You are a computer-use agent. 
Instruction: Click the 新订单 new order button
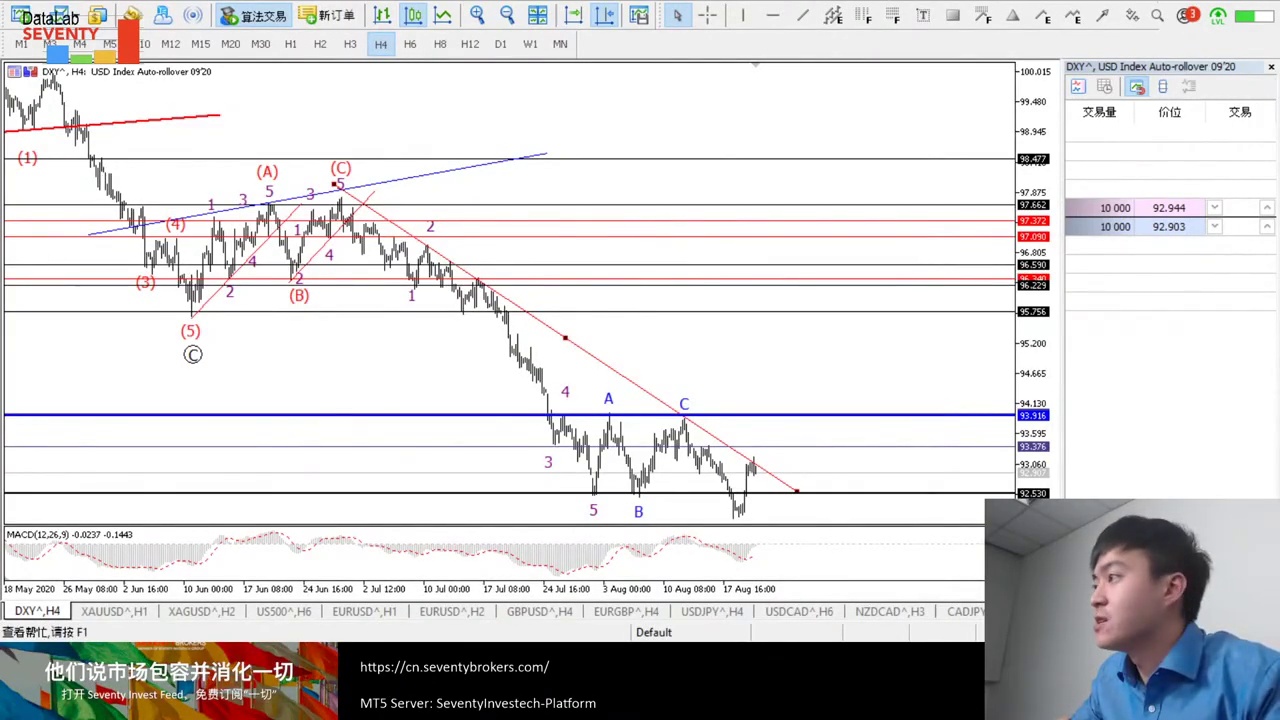(x=327, y=16)
